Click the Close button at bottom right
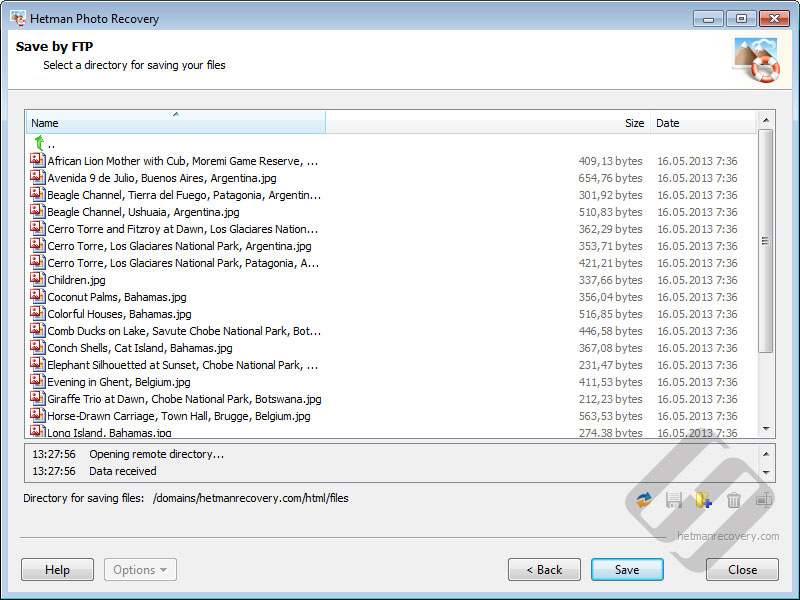This screenshot has width=800, height=600. pos(742,570)
